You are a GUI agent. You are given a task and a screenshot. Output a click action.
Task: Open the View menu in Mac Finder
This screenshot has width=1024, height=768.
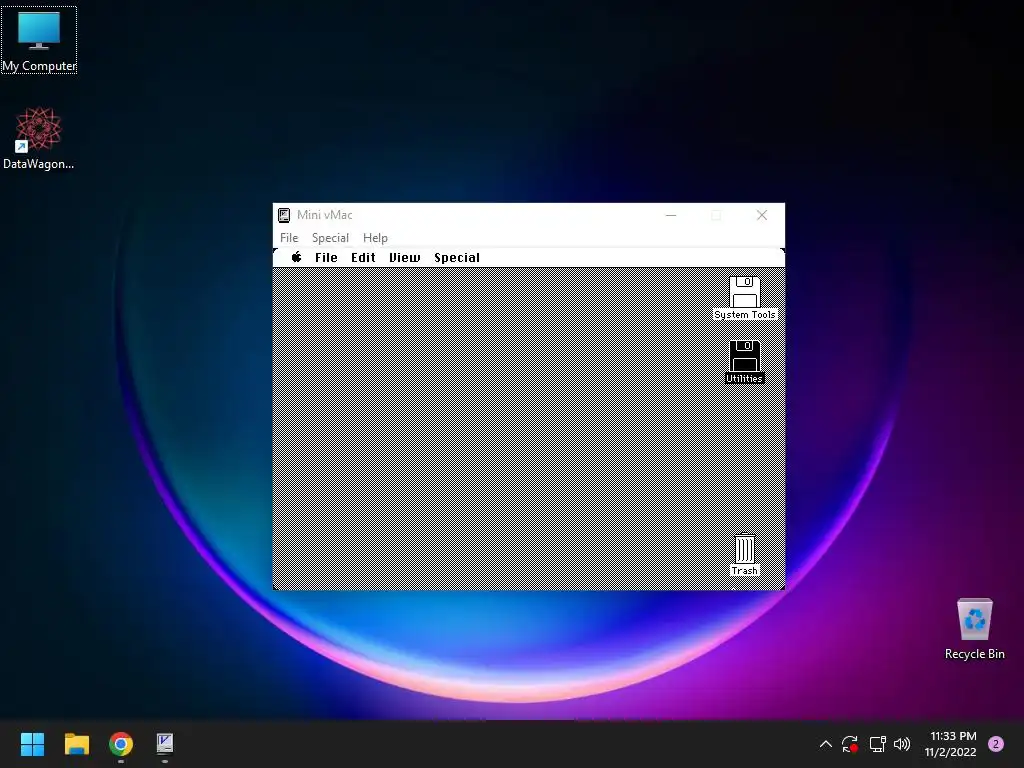pos(405,257)
